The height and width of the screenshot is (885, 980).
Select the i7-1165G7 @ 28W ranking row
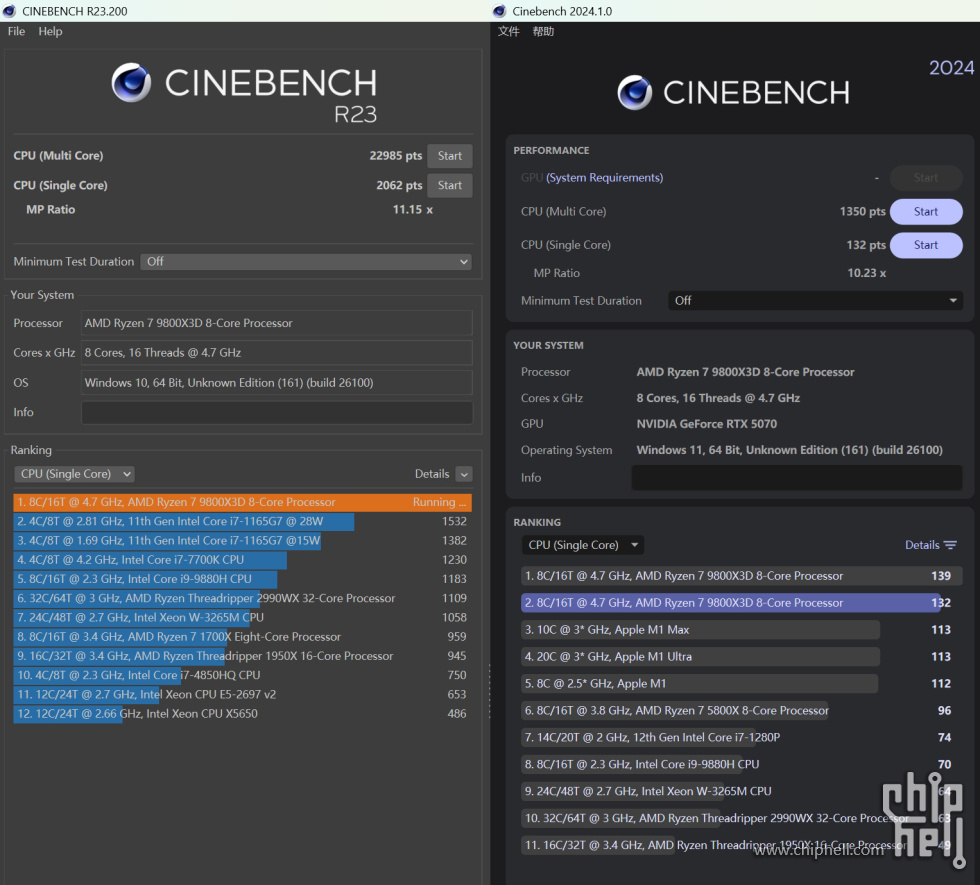point(242,521)
